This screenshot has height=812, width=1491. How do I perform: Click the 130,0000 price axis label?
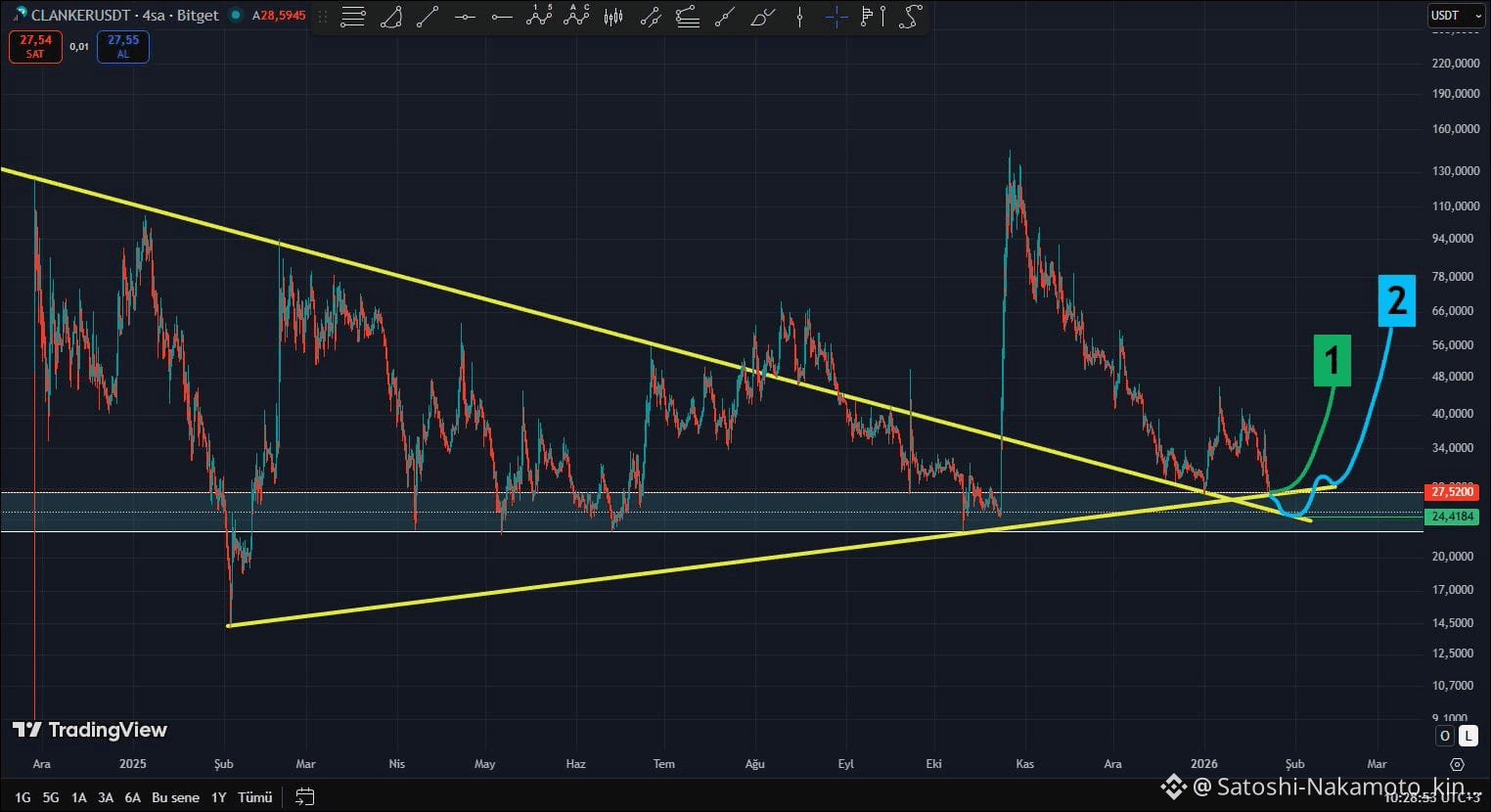coord(1455,171)
